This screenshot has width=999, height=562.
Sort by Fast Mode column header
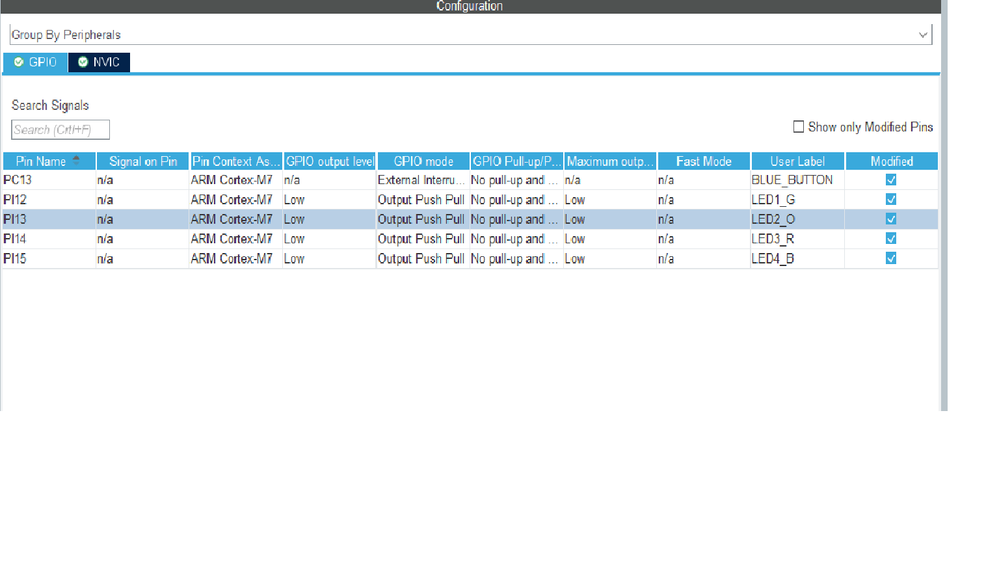pyautogui.click(x=704, y=161)
